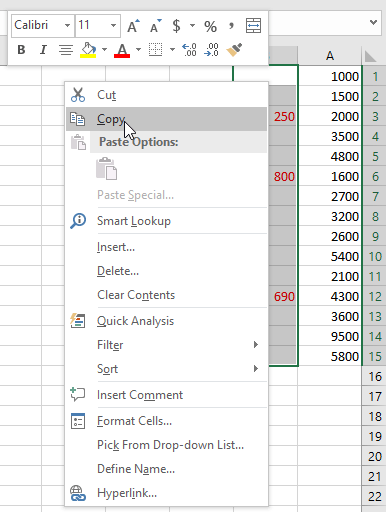The height and width of the screenshot is (512, 386).
Task: Expand the Filter submenu
Action: point(167,345)
